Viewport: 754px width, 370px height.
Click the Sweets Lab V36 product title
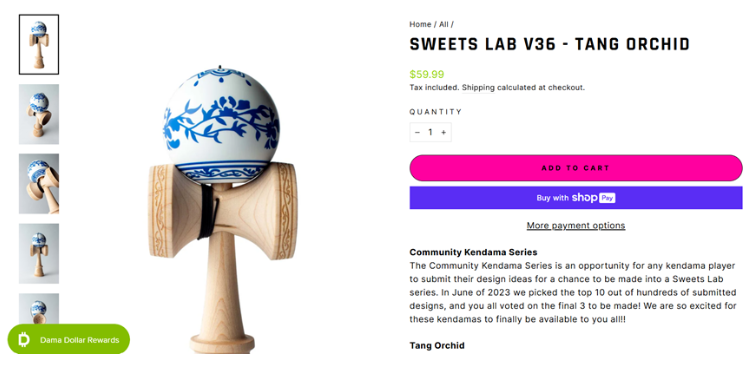(550, 44)
